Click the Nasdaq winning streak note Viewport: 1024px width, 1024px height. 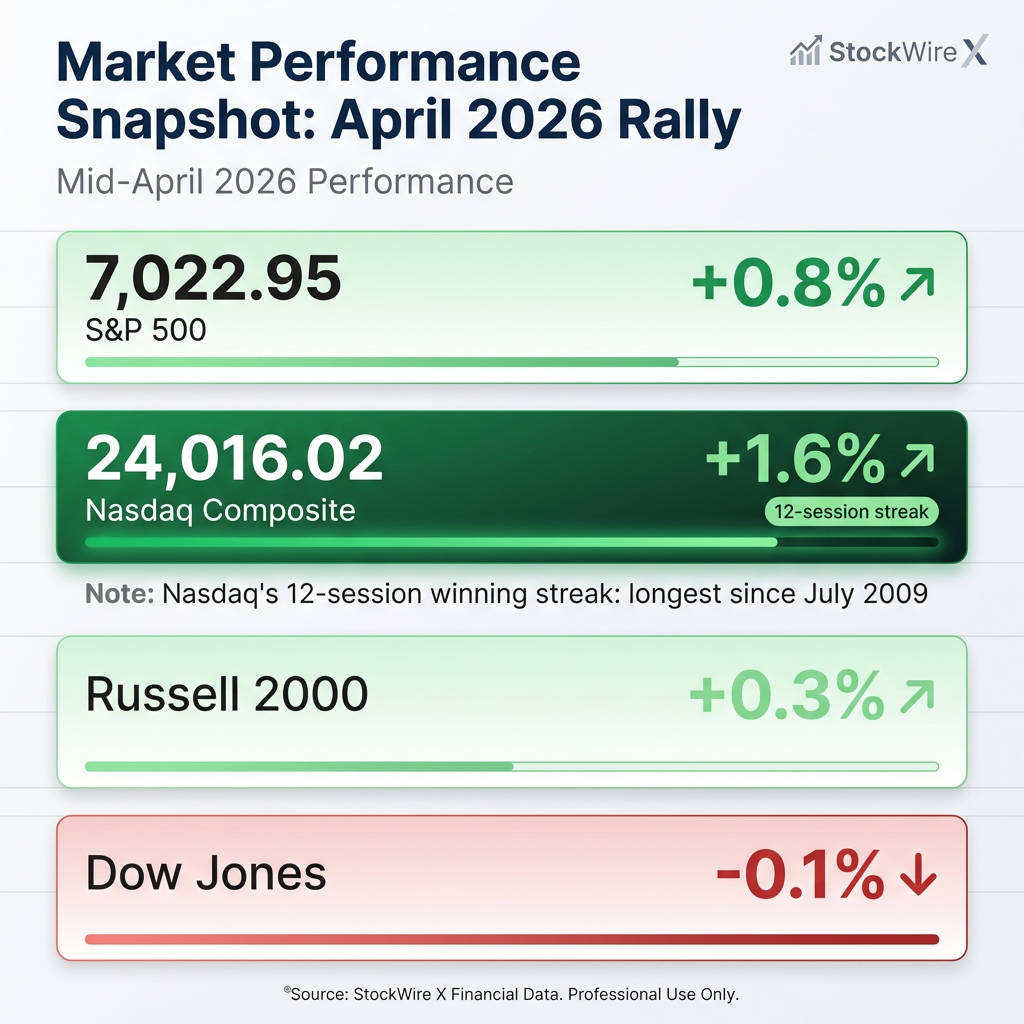click(x=507, y=593)
